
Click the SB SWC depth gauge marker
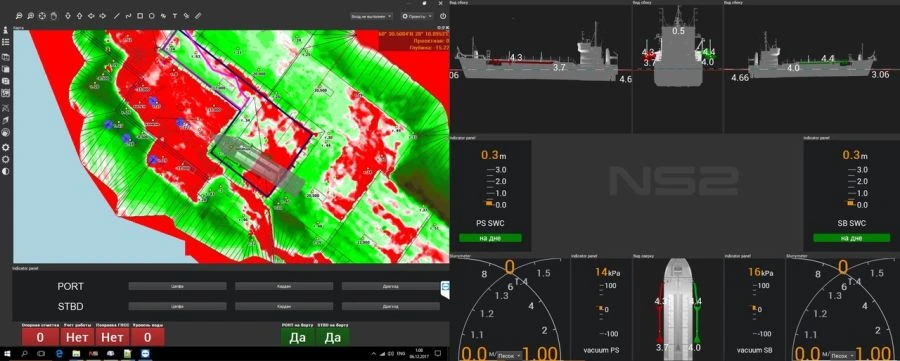click(x=851, y=203)
